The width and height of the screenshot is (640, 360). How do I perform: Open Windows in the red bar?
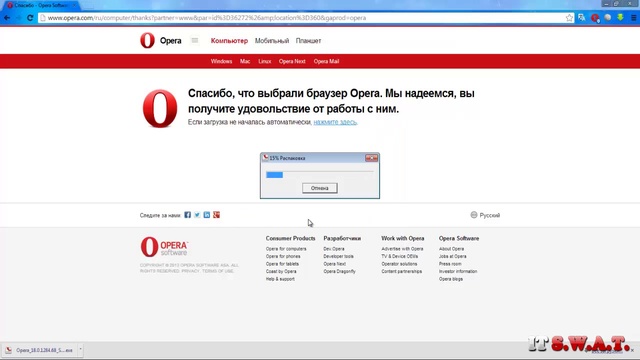coord(221,61)
